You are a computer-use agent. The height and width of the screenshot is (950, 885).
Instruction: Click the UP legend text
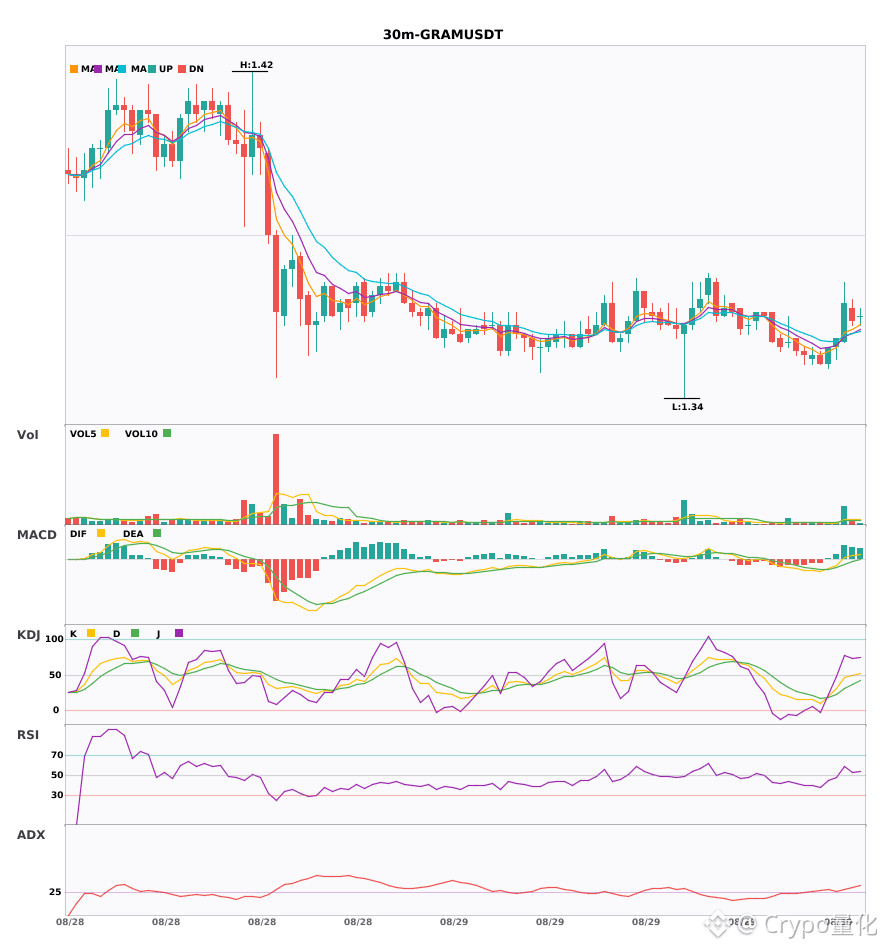[x=166, y=69]
